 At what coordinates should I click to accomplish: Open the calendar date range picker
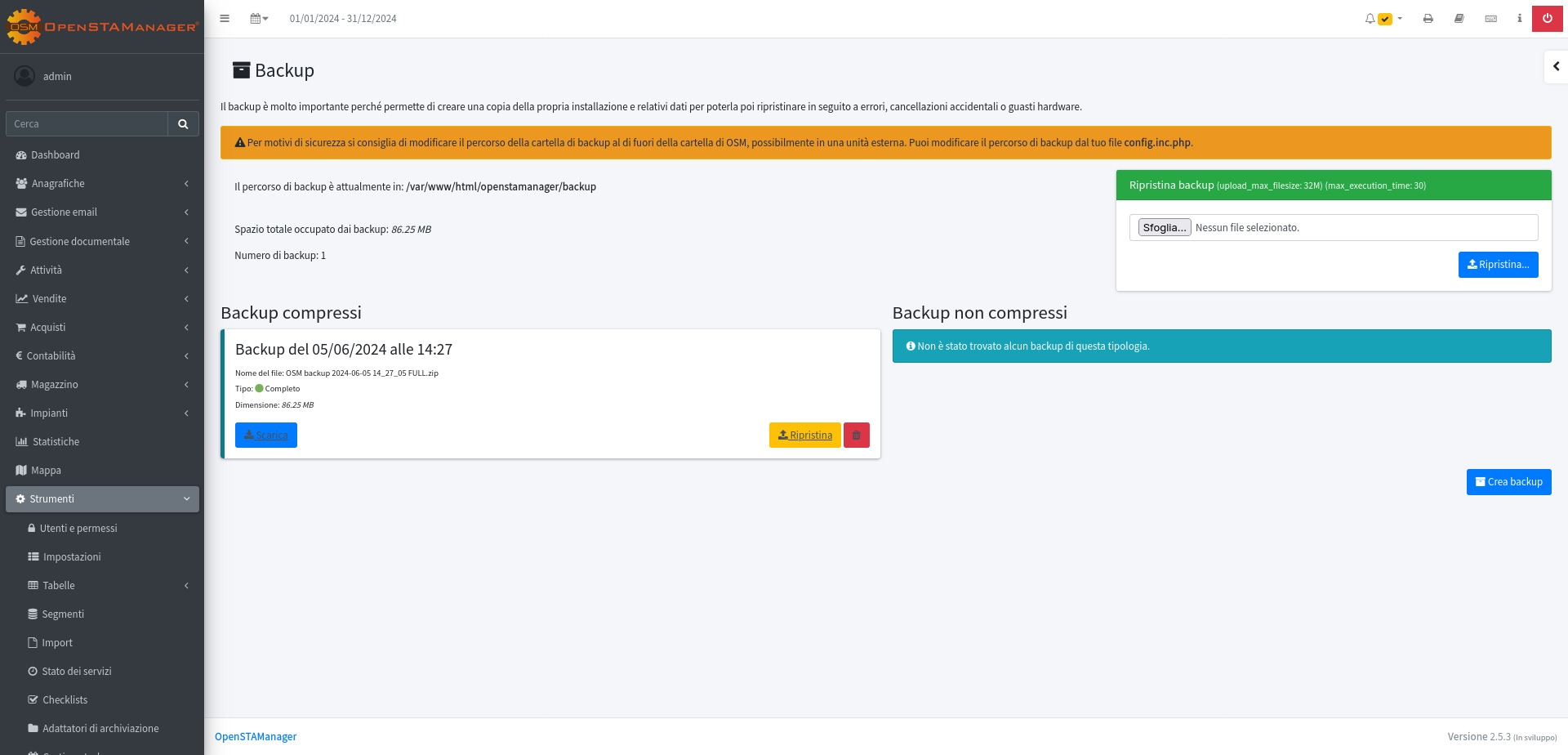click(x=259, y=19)
